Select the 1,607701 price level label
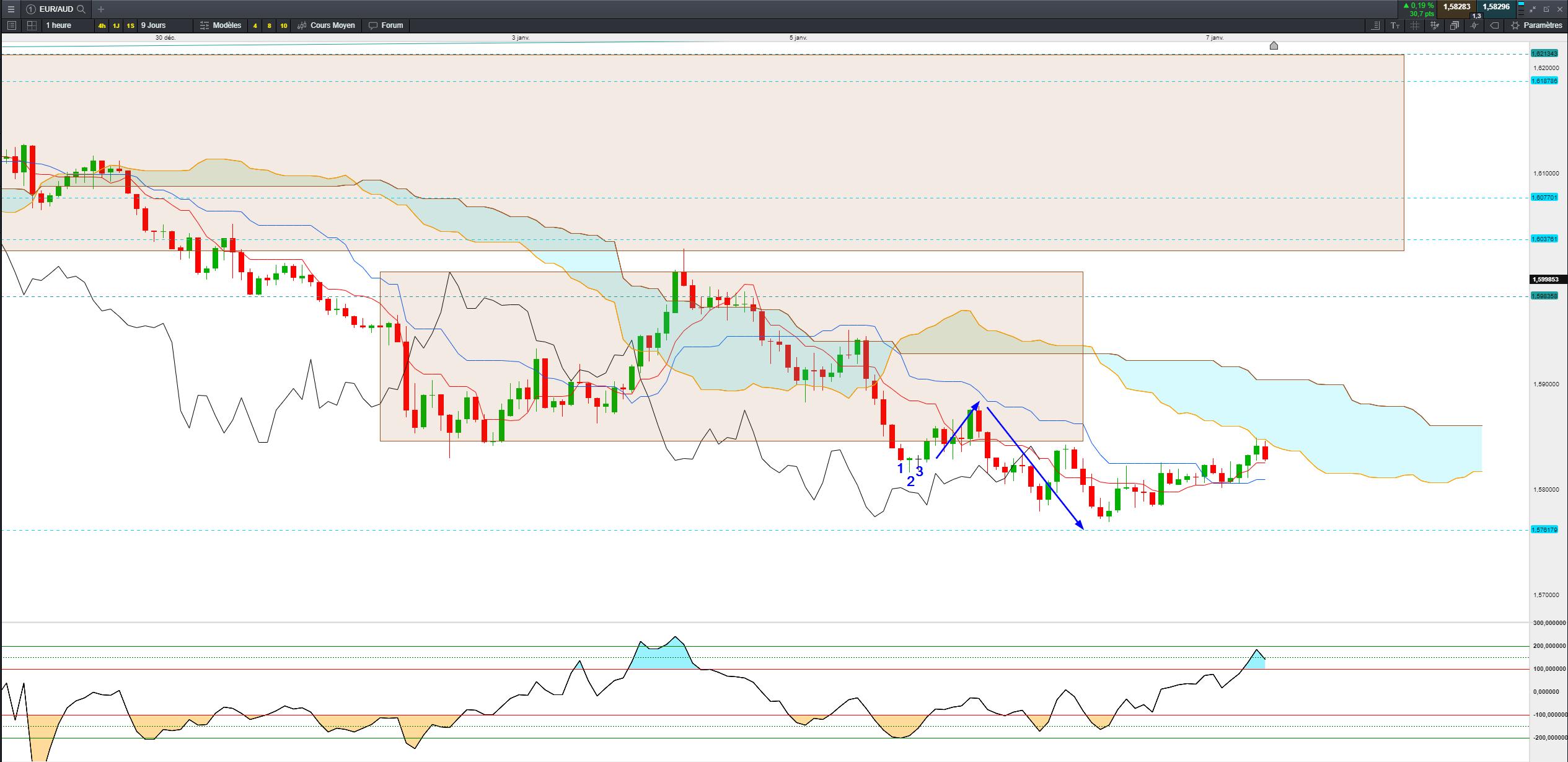The image size is (1568, 762). 1544,198
